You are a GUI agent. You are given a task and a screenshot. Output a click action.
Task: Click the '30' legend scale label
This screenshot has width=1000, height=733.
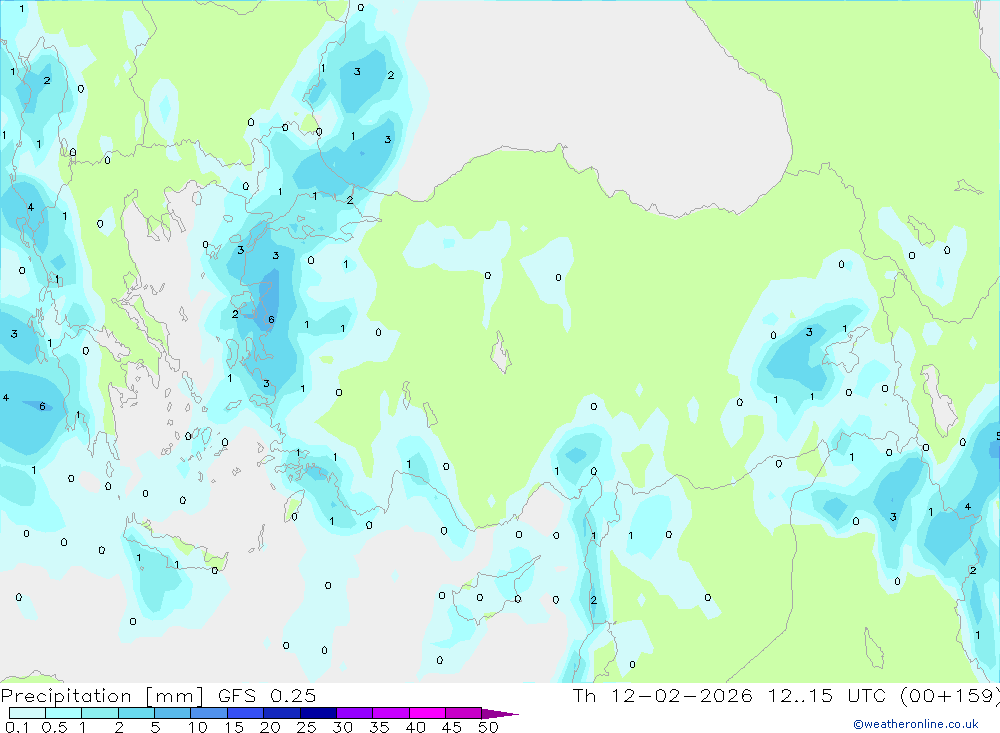[x=342, y=727]
